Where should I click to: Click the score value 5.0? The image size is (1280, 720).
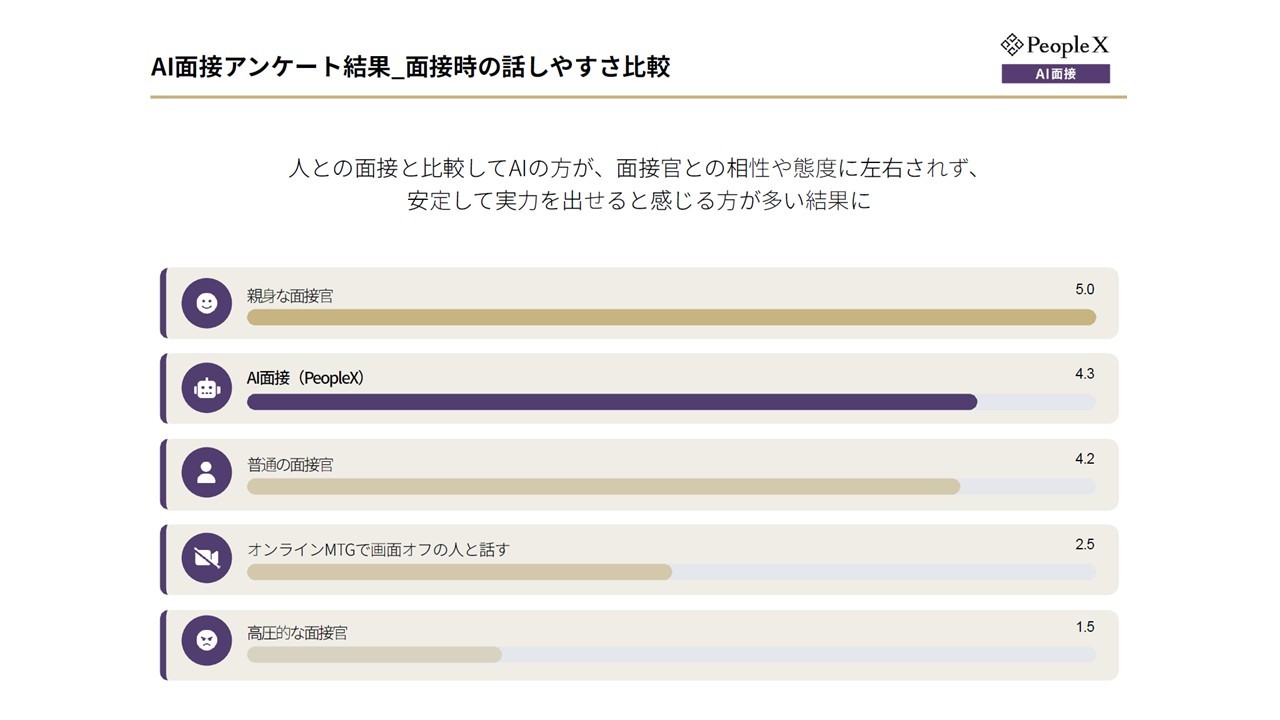pyautogui.click(x=1085, y=290)
